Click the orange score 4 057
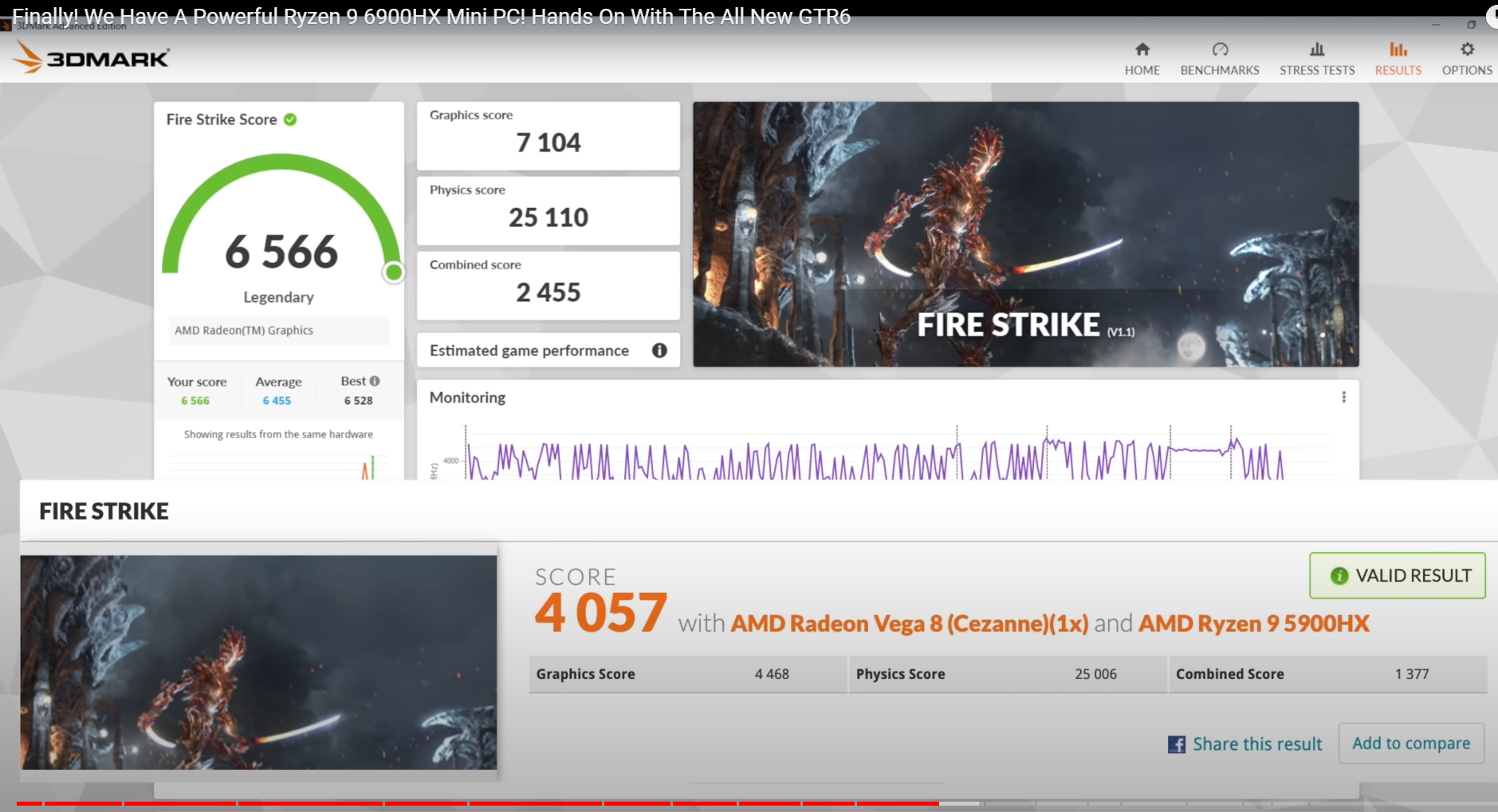The width and height of the screenshot is (1498, 812). click(600, 613)
